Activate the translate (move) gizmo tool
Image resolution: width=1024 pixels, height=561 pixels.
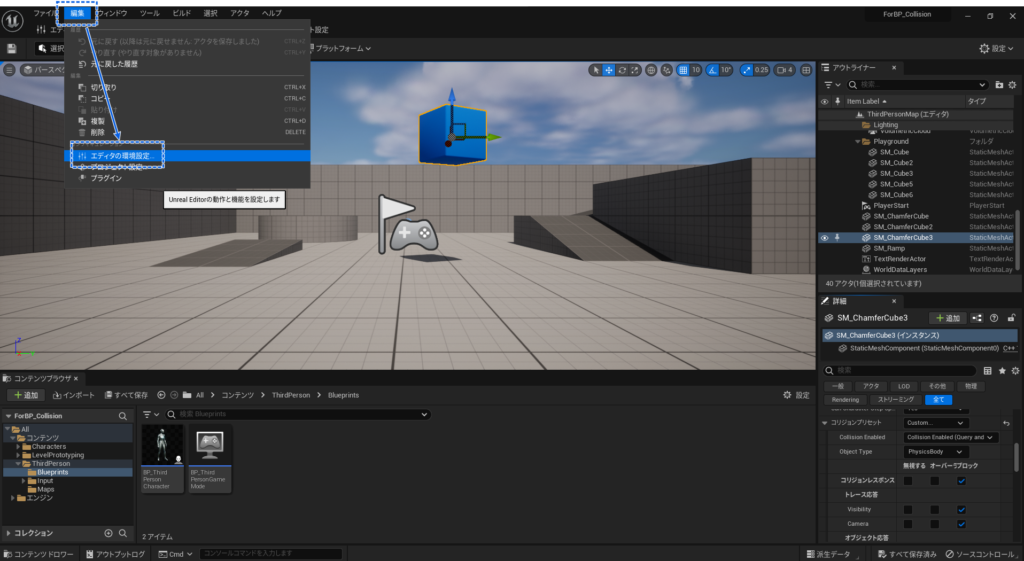coord(609,70)
